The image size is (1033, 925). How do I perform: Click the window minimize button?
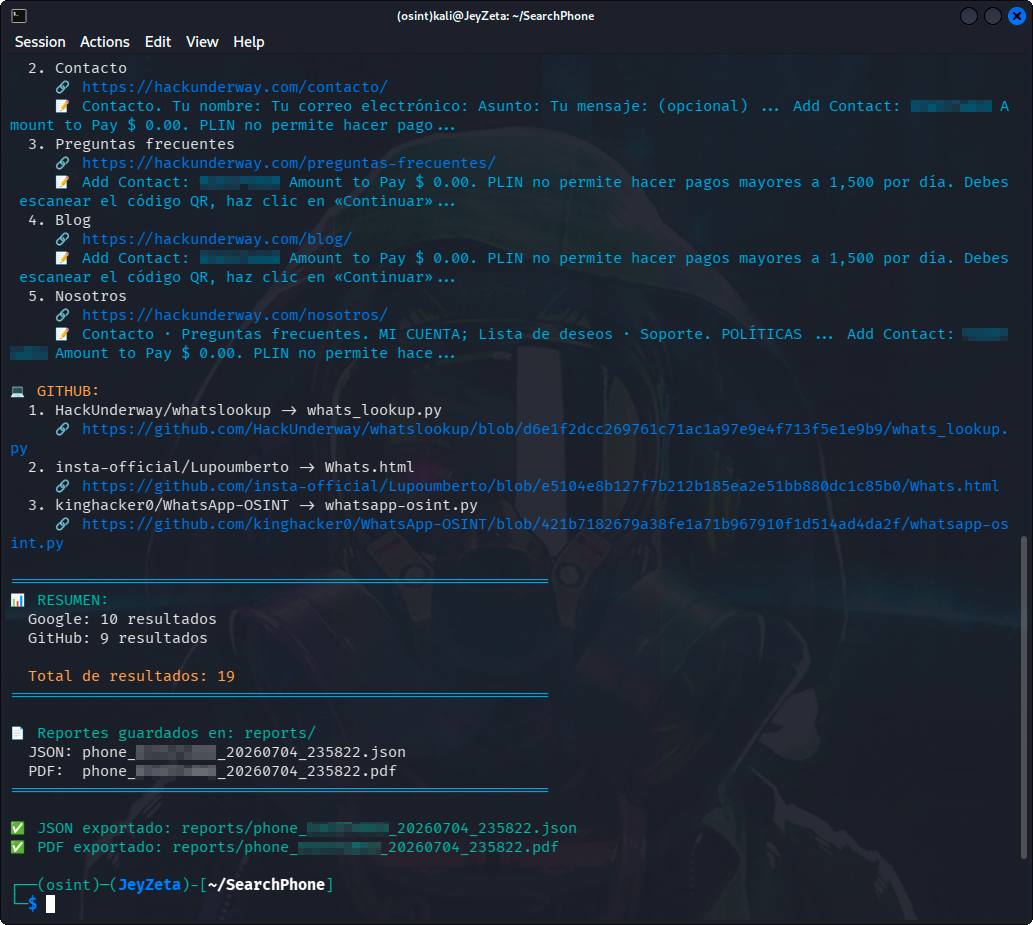[968, 16]
